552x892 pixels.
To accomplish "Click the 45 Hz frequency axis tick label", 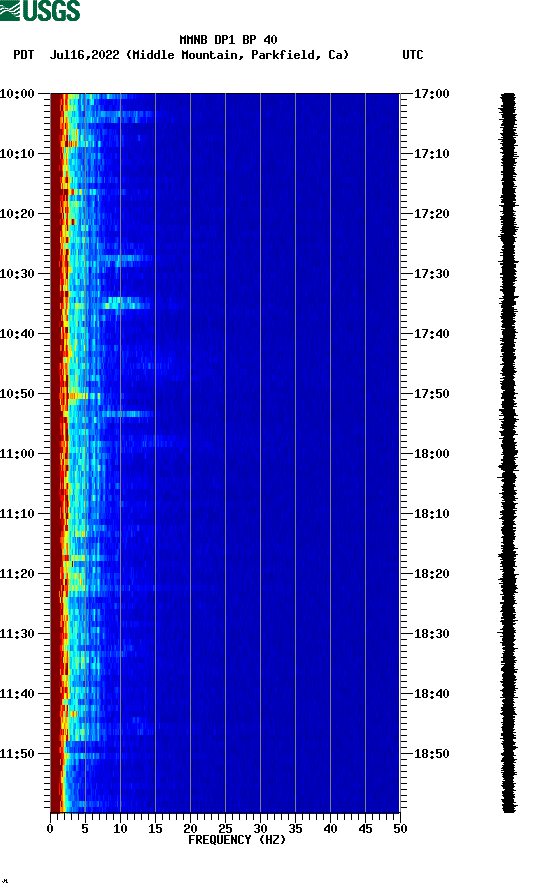I will click(365, 829).
